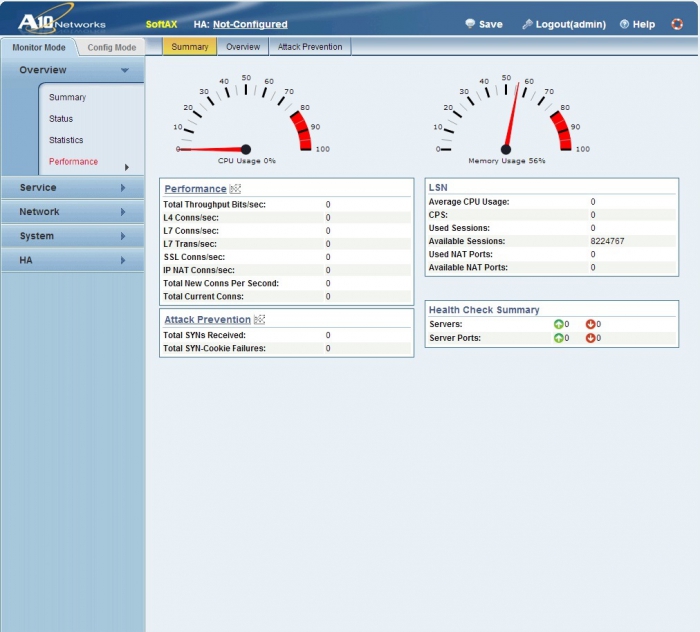Expand the System sidebar section
The height and width of the screenshot is (632, 700).
(123, 236)
